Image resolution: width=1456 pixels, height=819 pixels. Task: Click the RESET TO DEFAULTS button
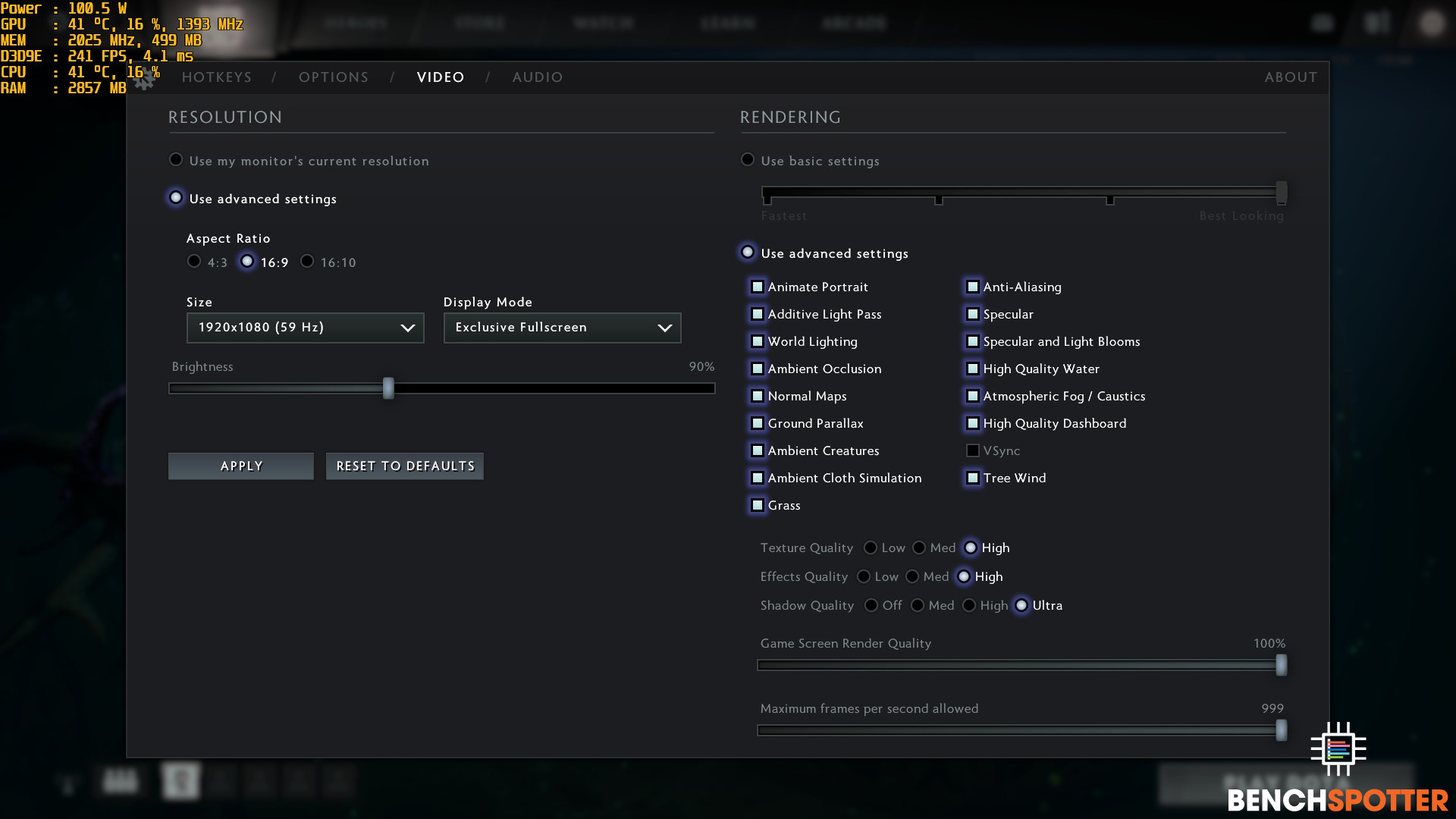(x=405, y=465)
